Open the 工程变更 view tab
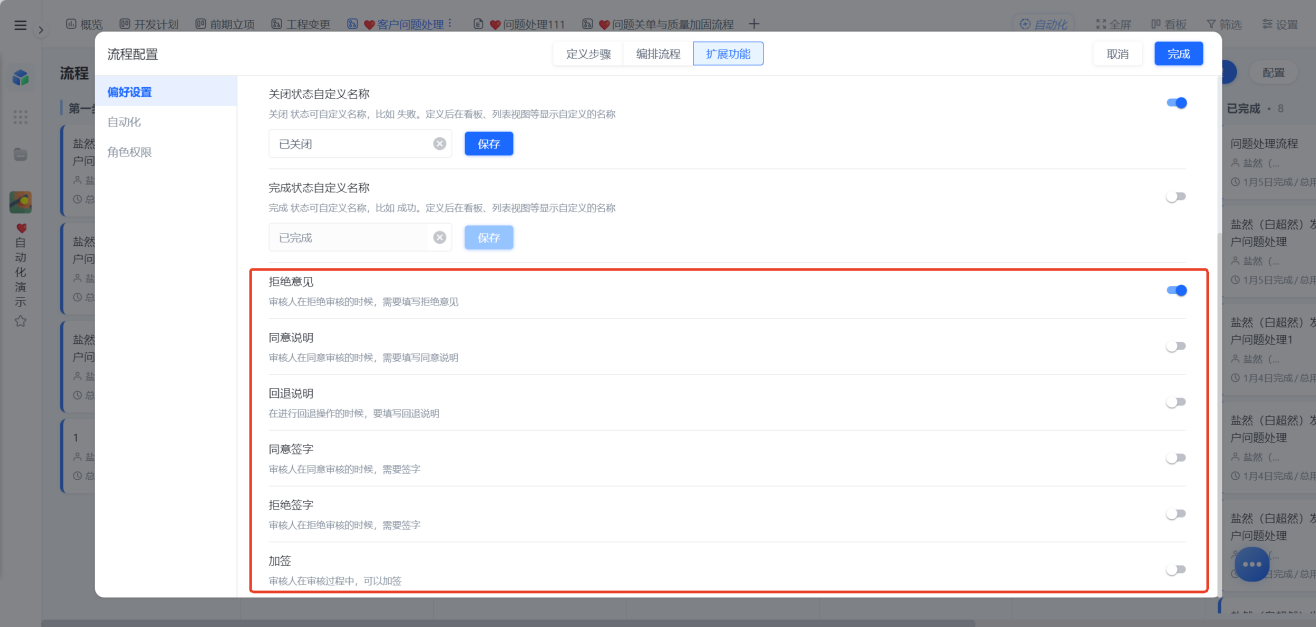Image resolution: width=1316 pixels, height=627 pixels. pos(301,24)
